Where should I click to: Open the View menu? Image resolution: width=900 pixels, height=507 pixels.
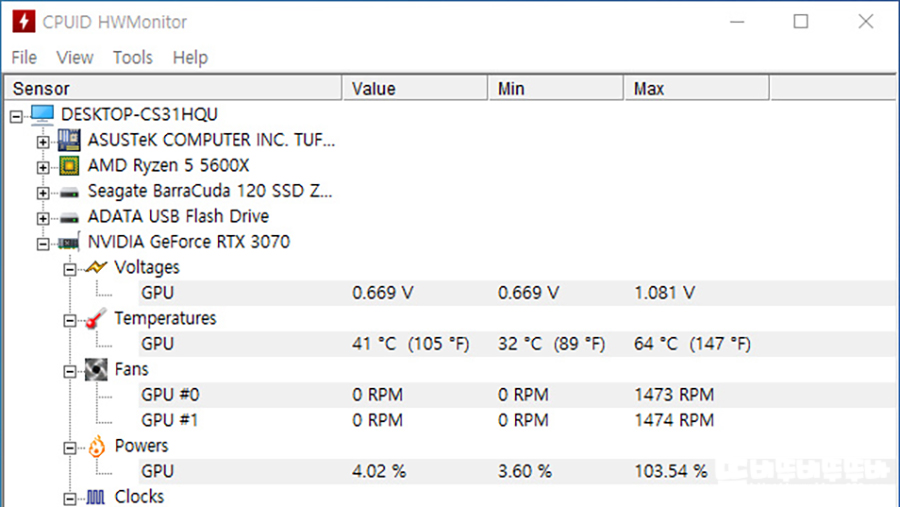tap(75, 57)
